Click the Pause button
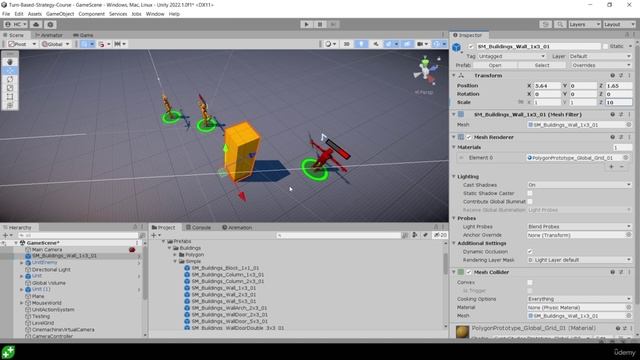 click(x=320, y=24)
